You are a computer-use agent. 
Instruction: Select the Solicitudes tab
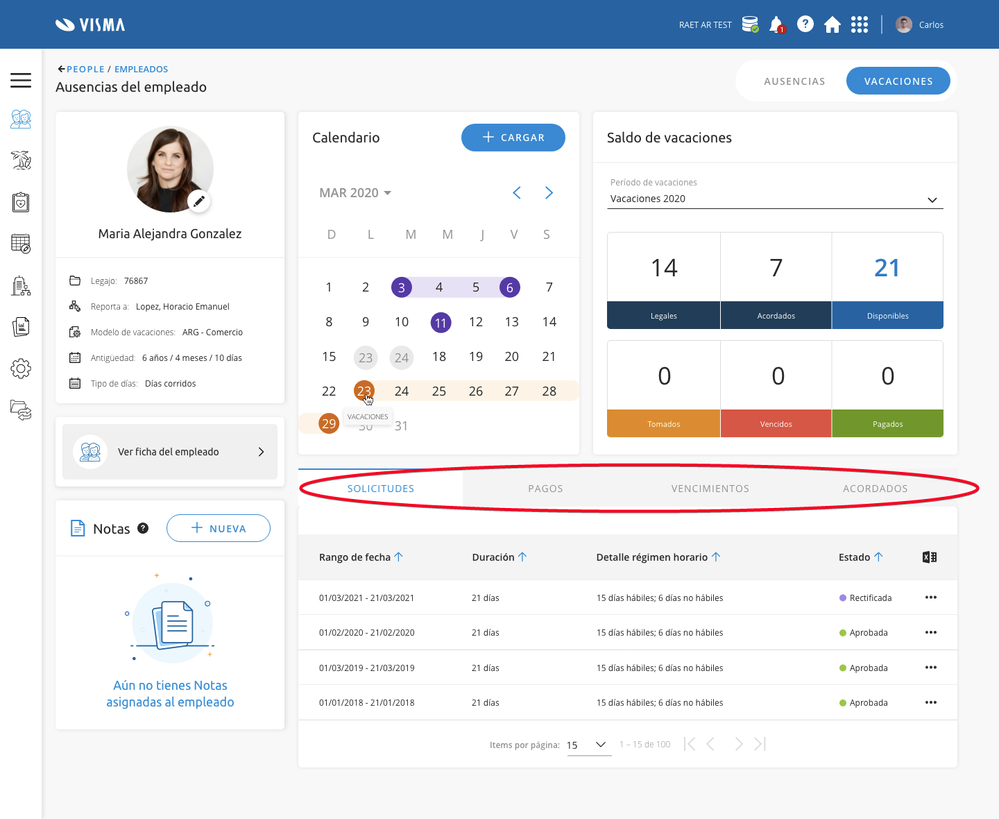coord(380,488)
